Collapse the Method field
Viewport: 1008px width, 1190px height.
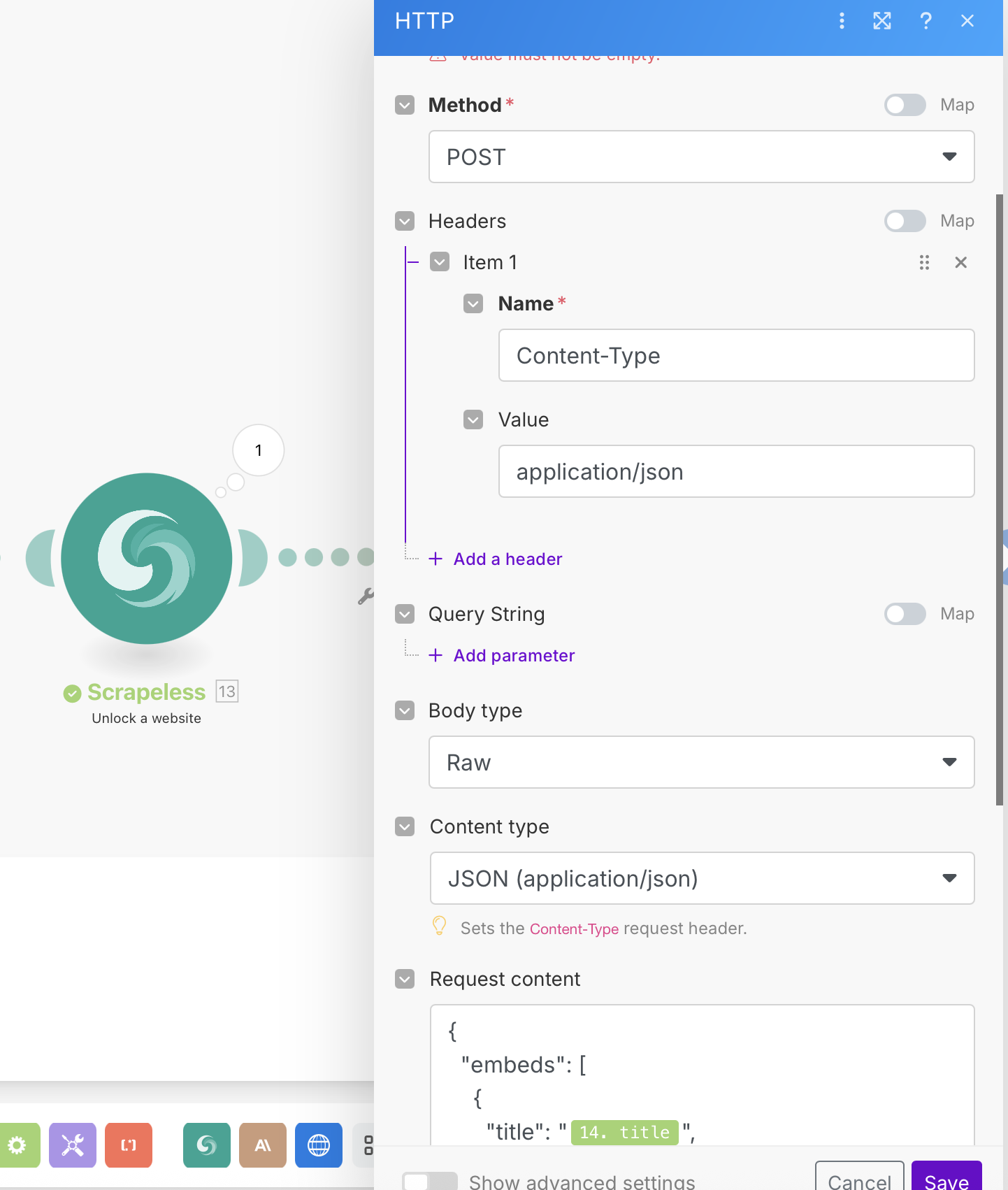[x=405, y=105]
